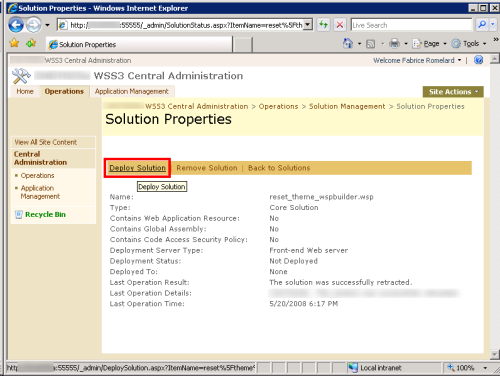Open the Site Actions dropdown
This screenshot has width=500, height=376.
pyautogui.click(x=453, y=92)
